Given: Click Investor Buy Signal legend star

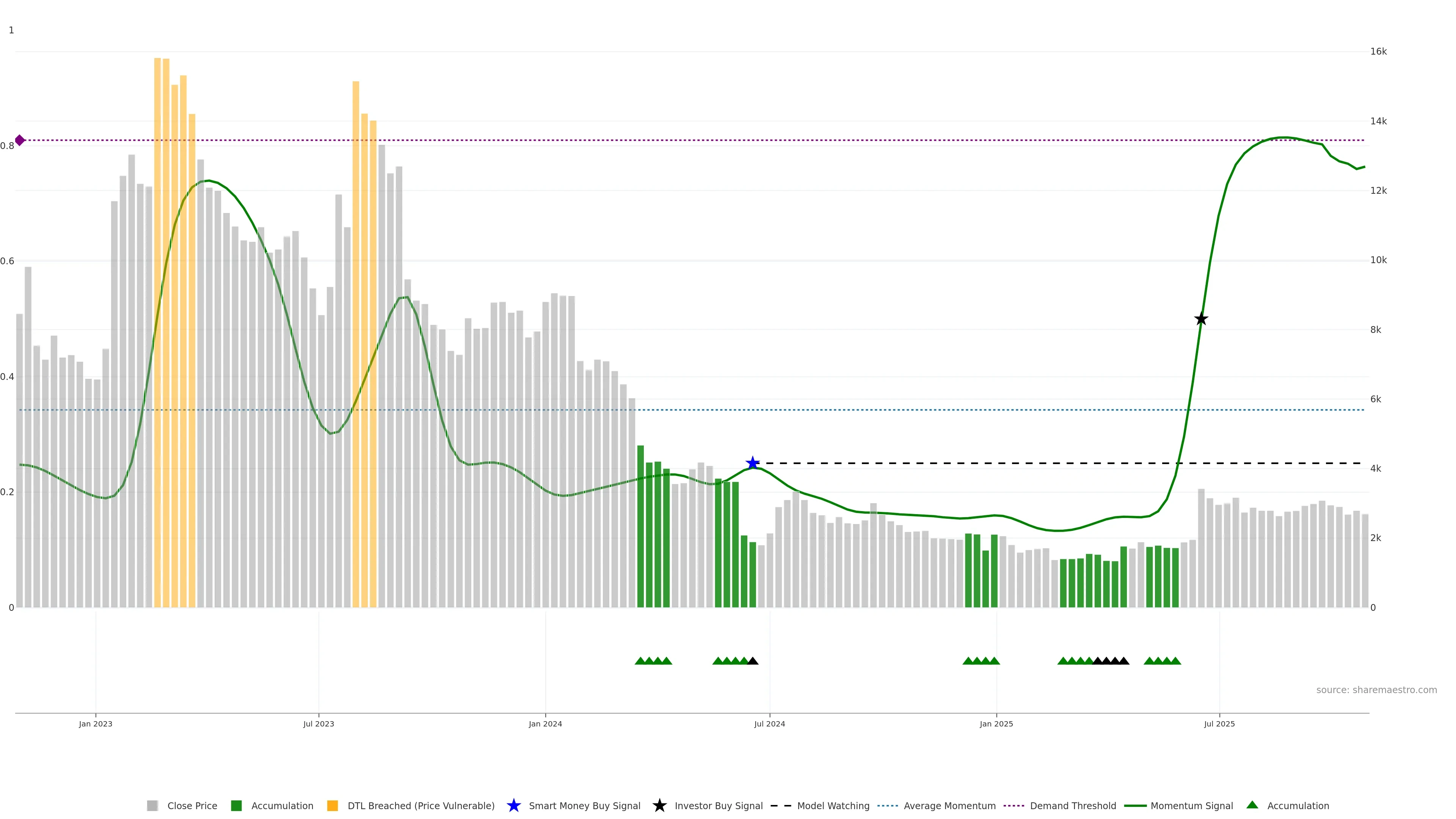Looking at the screenshot, I should coord(660,805).
